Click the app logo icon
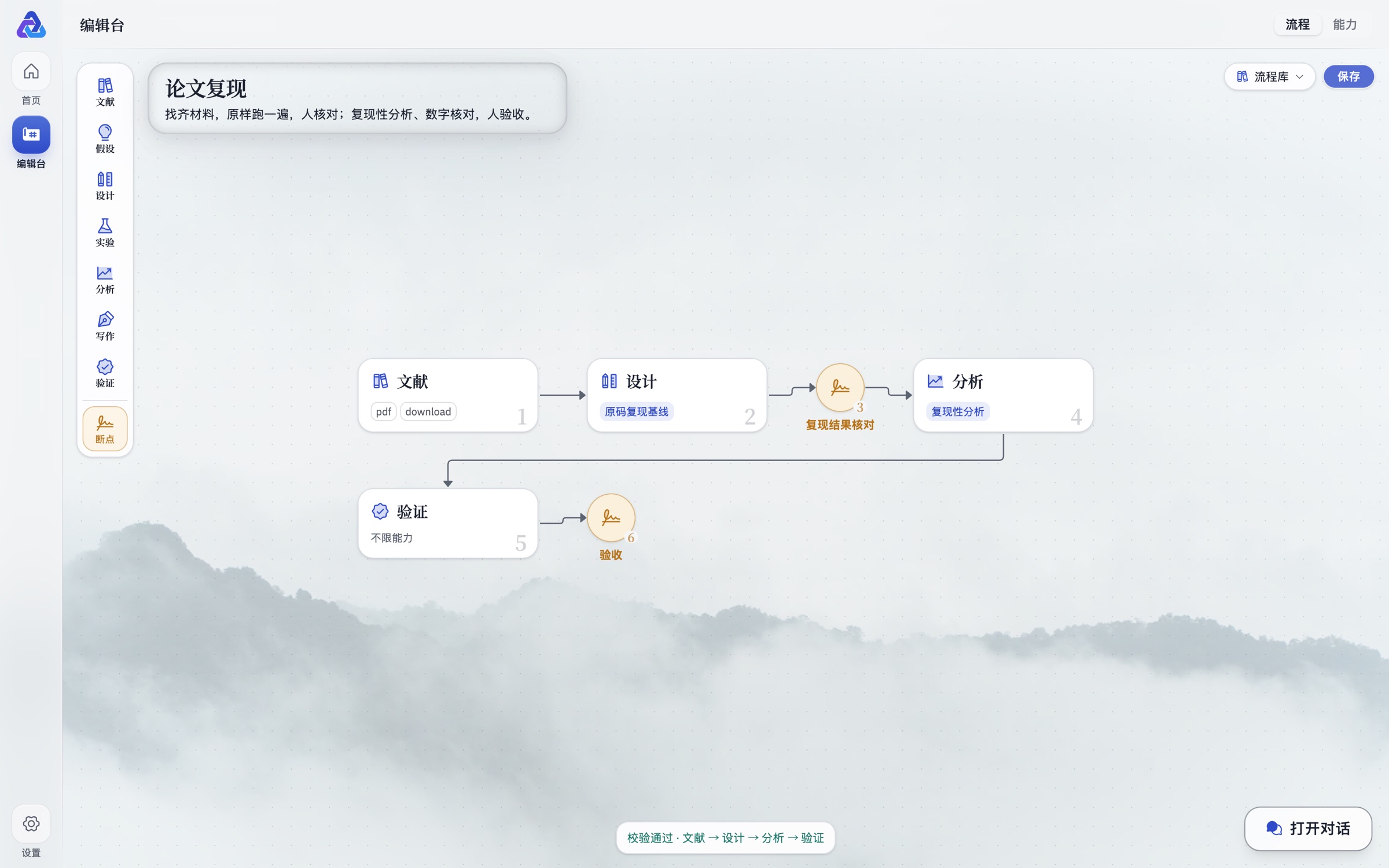Viewport: 1389px width, 868px height. [31, 25]
